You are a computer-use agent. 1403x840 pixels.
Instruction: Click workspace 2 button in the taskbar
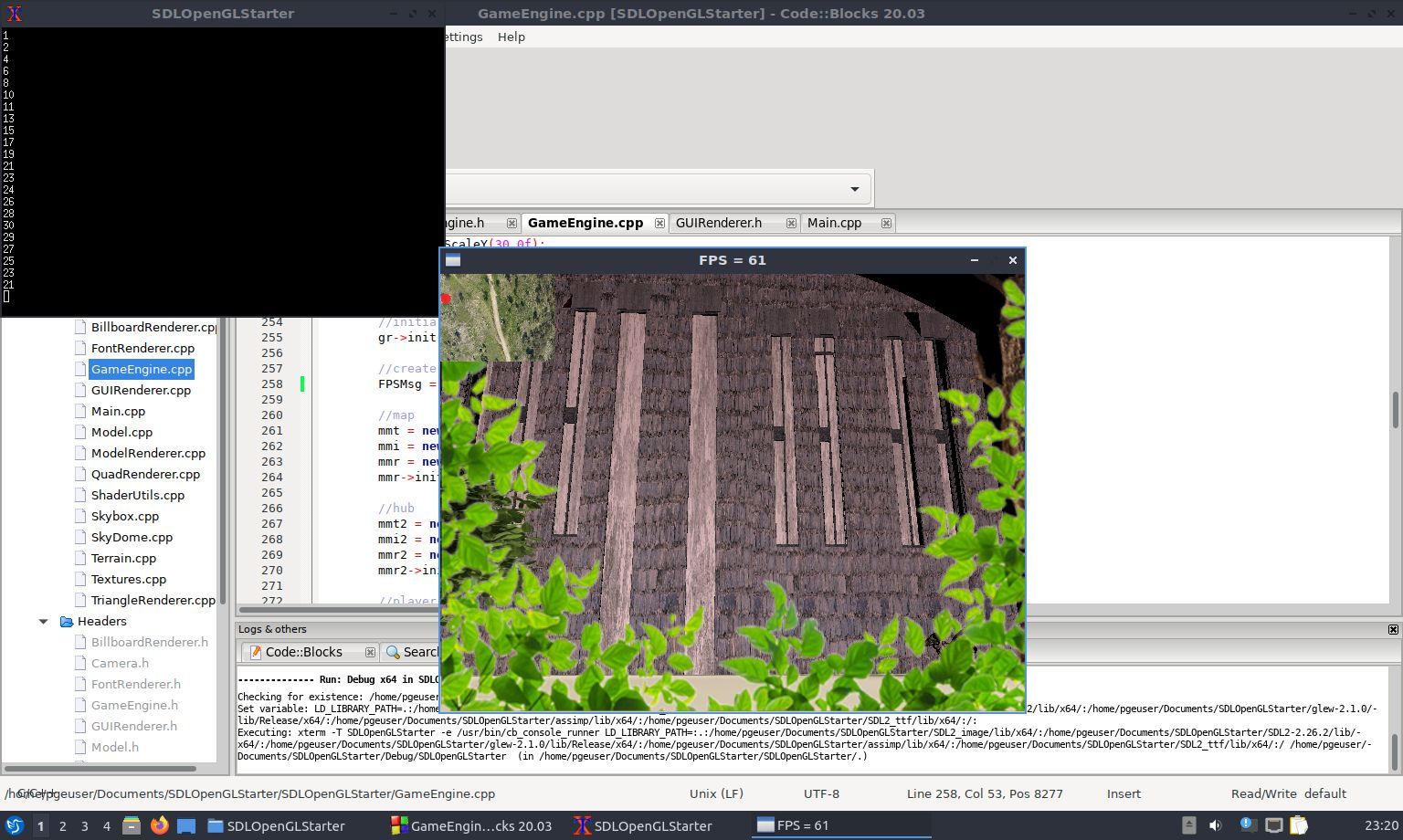pos(62,826)
